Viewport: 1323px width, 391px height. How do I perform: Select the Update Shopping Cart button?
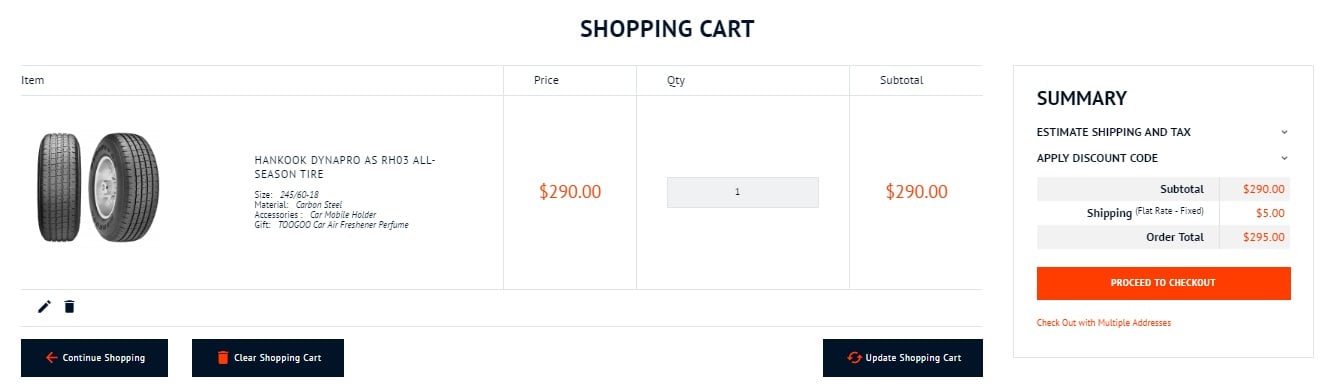point(903,358)
